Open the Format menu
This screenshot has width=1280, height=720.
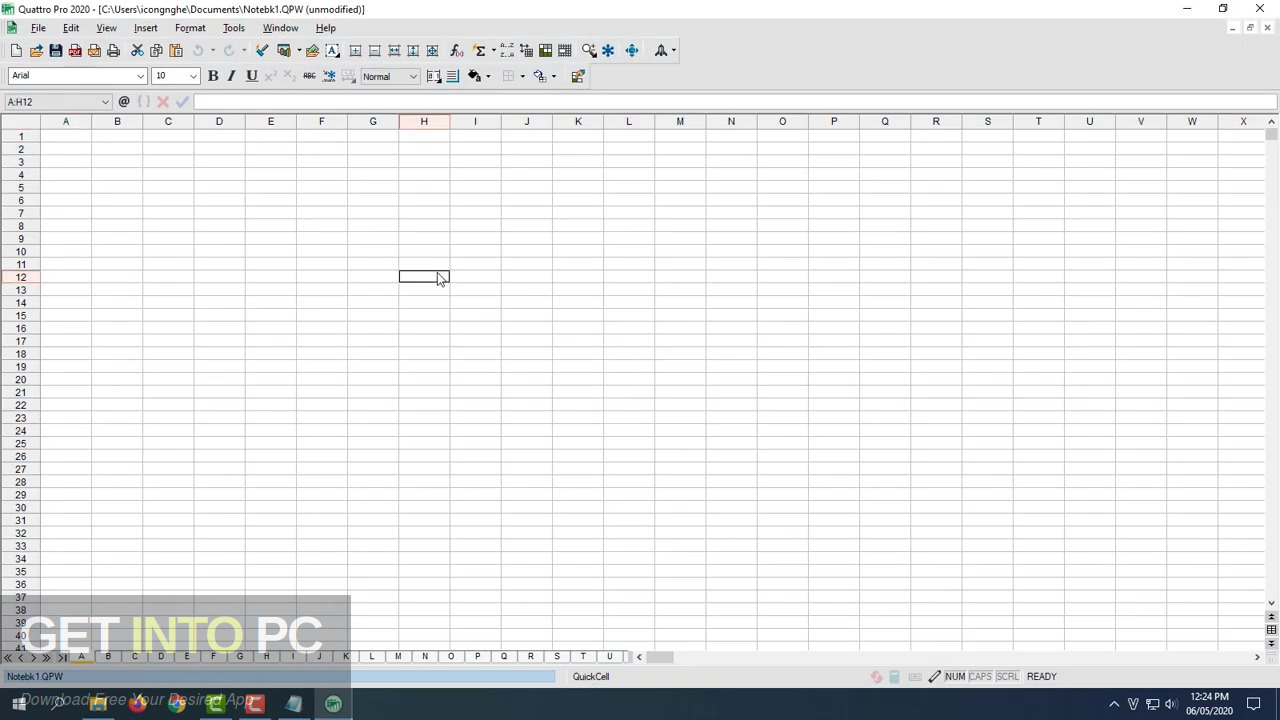click(x=190, y=28)
